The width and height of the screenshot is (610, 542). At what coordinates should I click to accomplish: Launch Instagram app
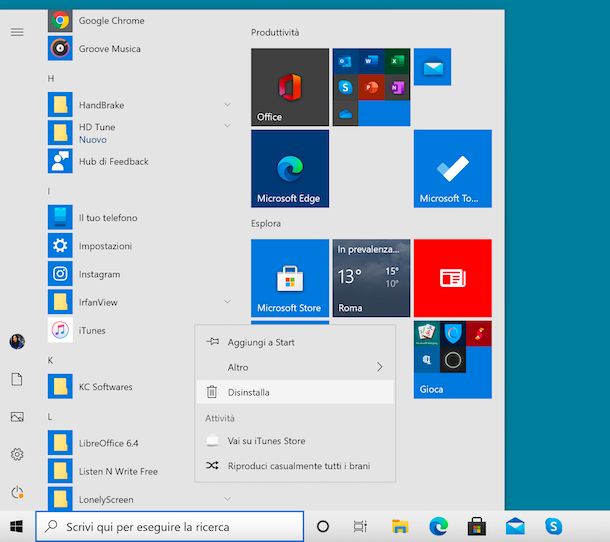pyautogui.click(x=140, y=274)
